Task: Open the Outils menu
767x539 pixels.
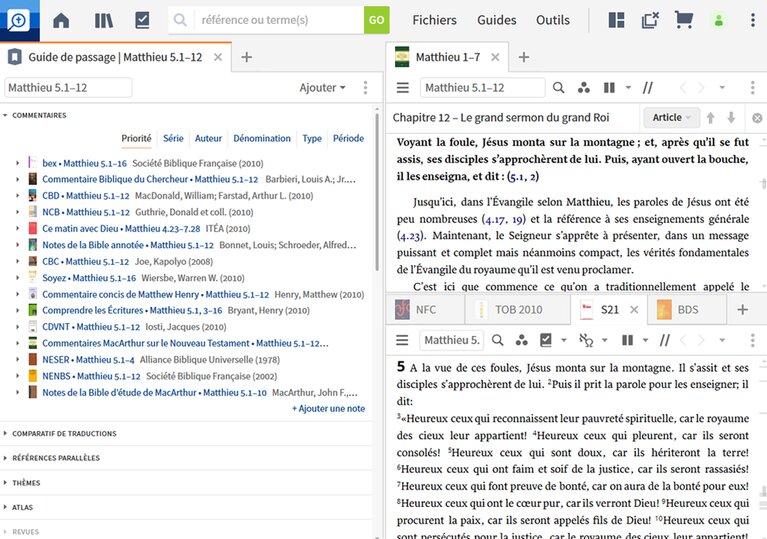Action: (553, 20)
